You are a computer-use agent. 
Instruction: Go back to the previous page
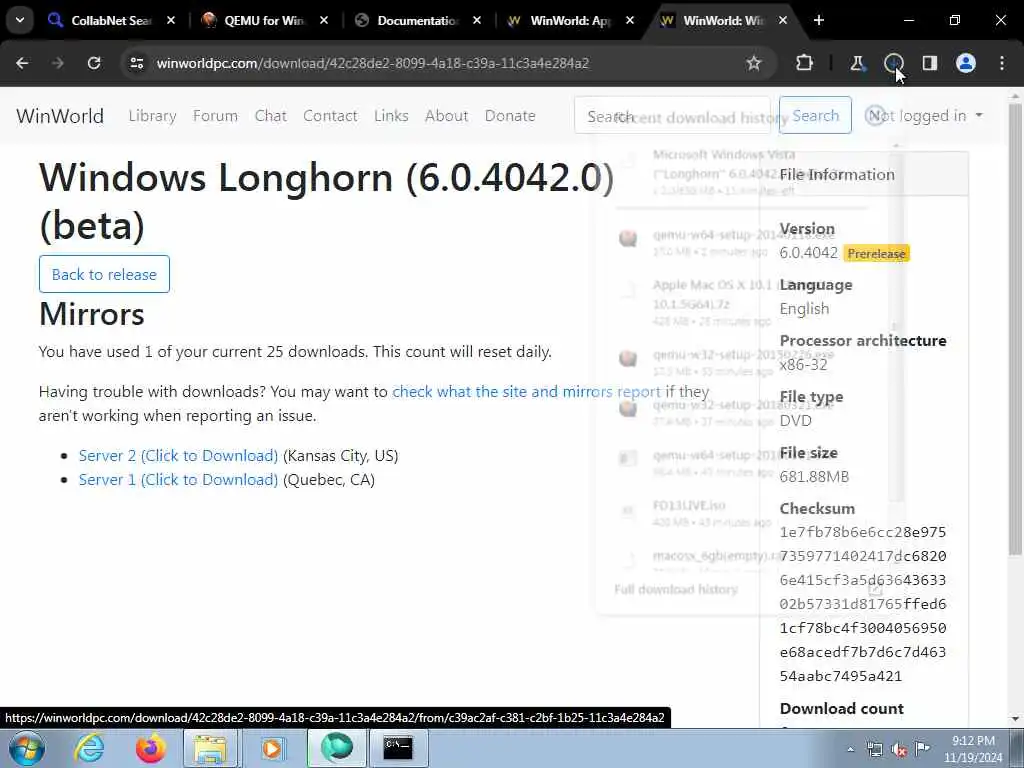(x=22, y=63)
